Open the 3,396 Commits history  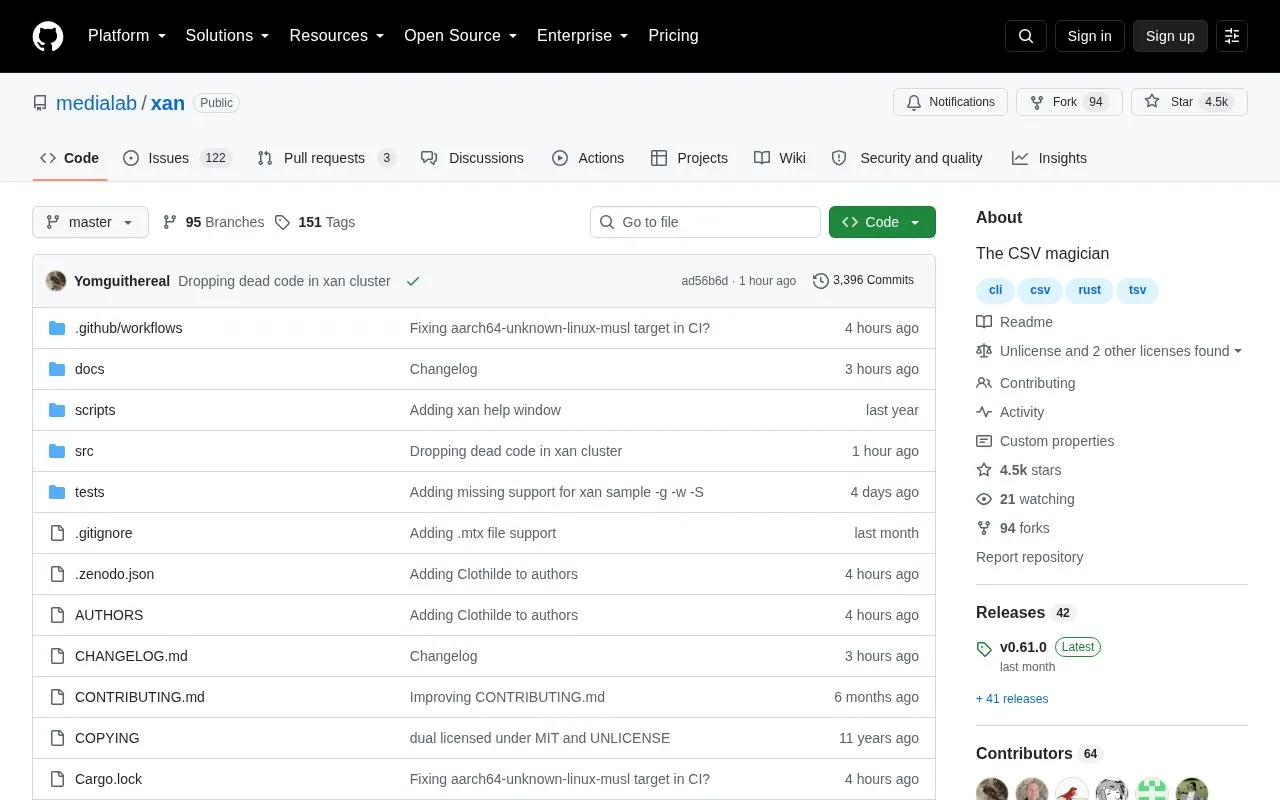coord(863,280)
